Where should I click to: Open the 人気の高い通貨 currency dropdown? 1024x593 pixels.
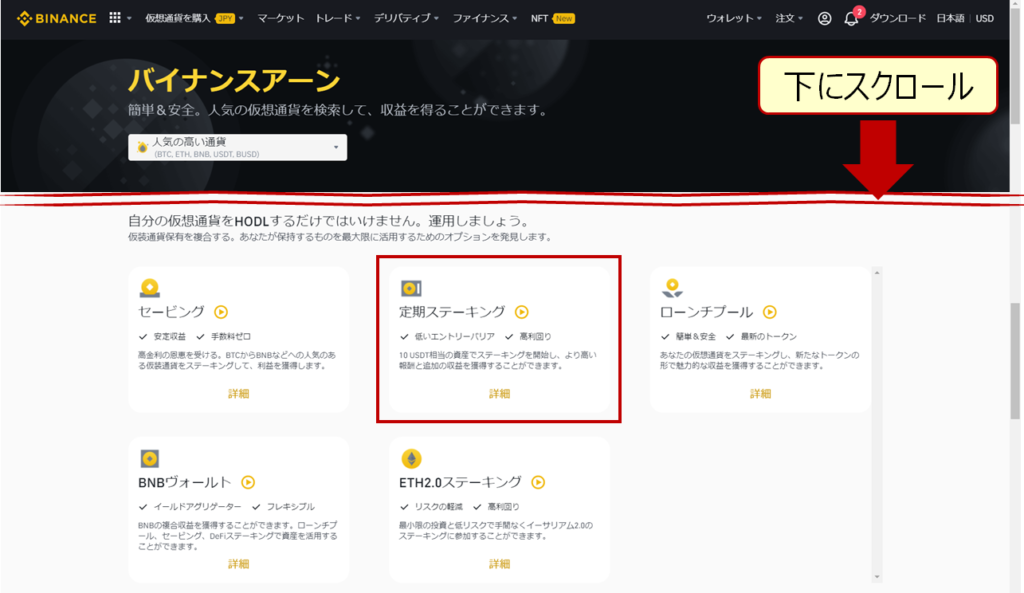[238, 148]
